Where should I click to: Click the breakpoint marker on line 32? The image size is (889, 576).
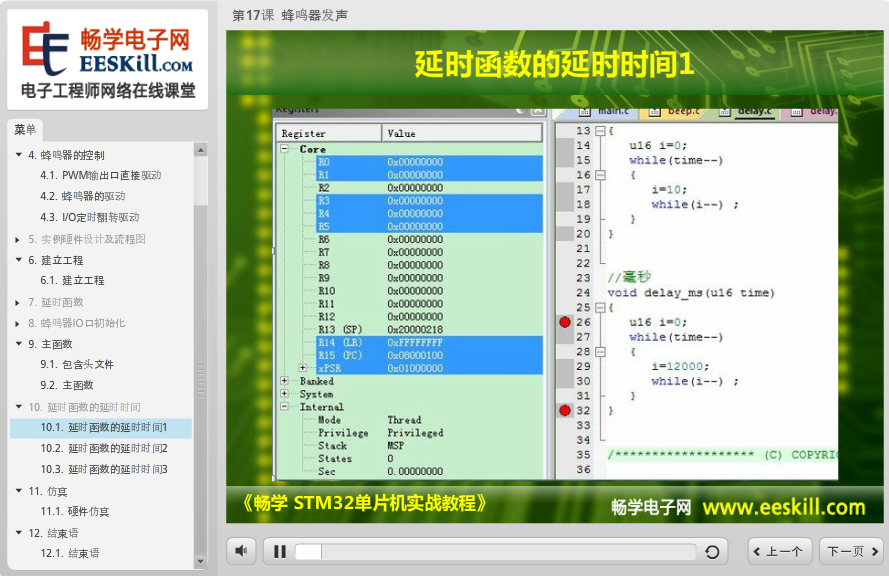point(565,410)
